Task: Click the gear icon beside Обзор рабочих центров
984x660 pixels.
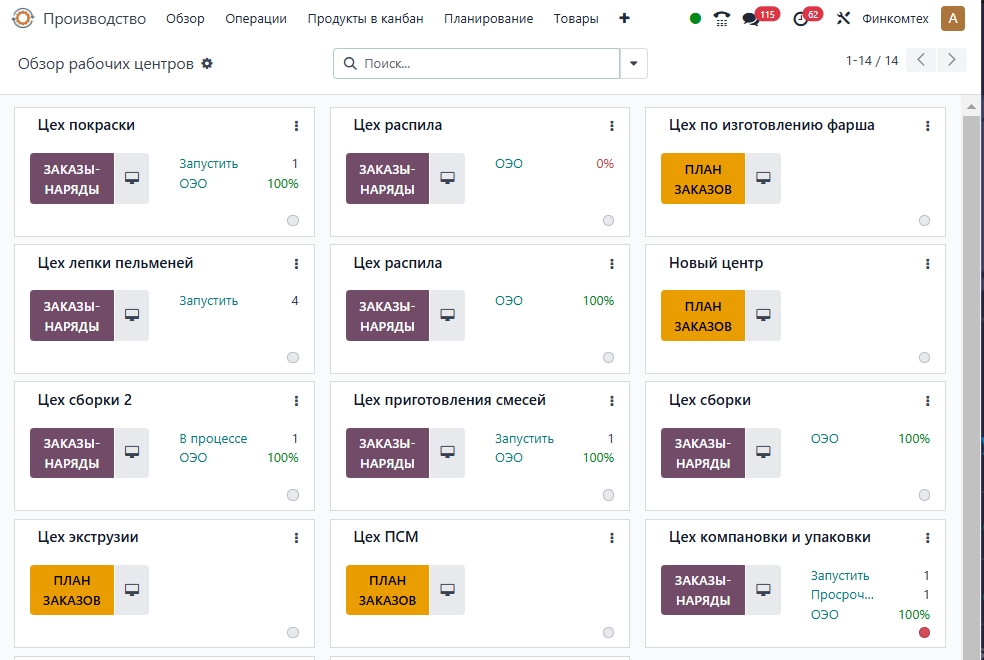Action: point(207,63)
